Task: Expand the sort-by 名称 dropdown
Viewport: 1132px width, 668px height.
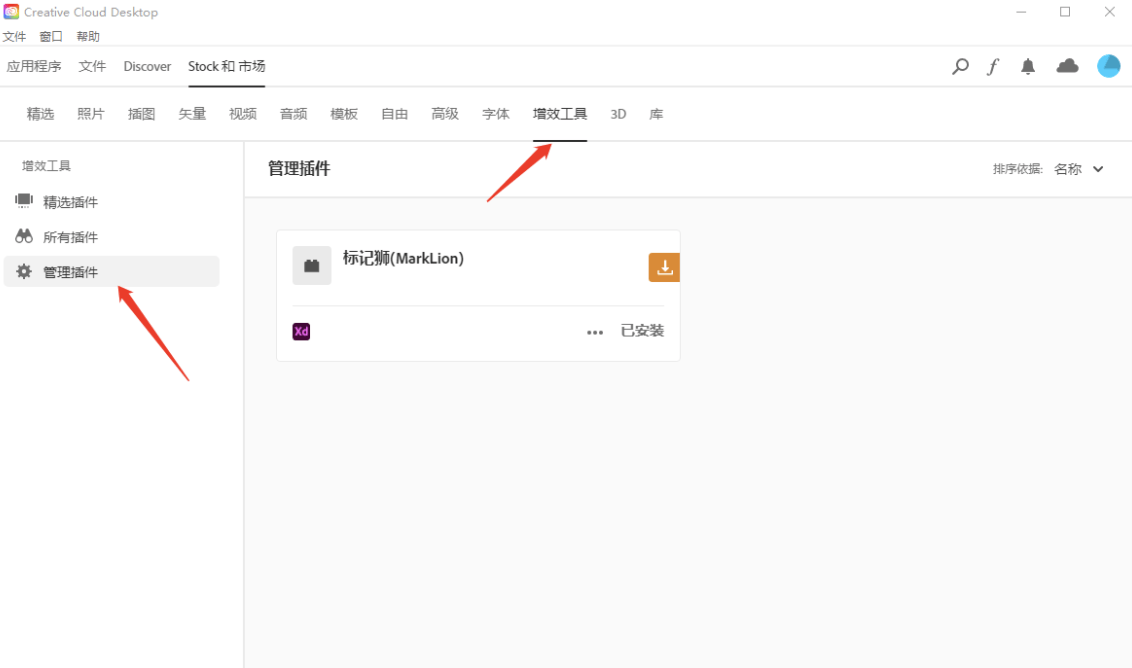Action: [x=1078, y=169]
